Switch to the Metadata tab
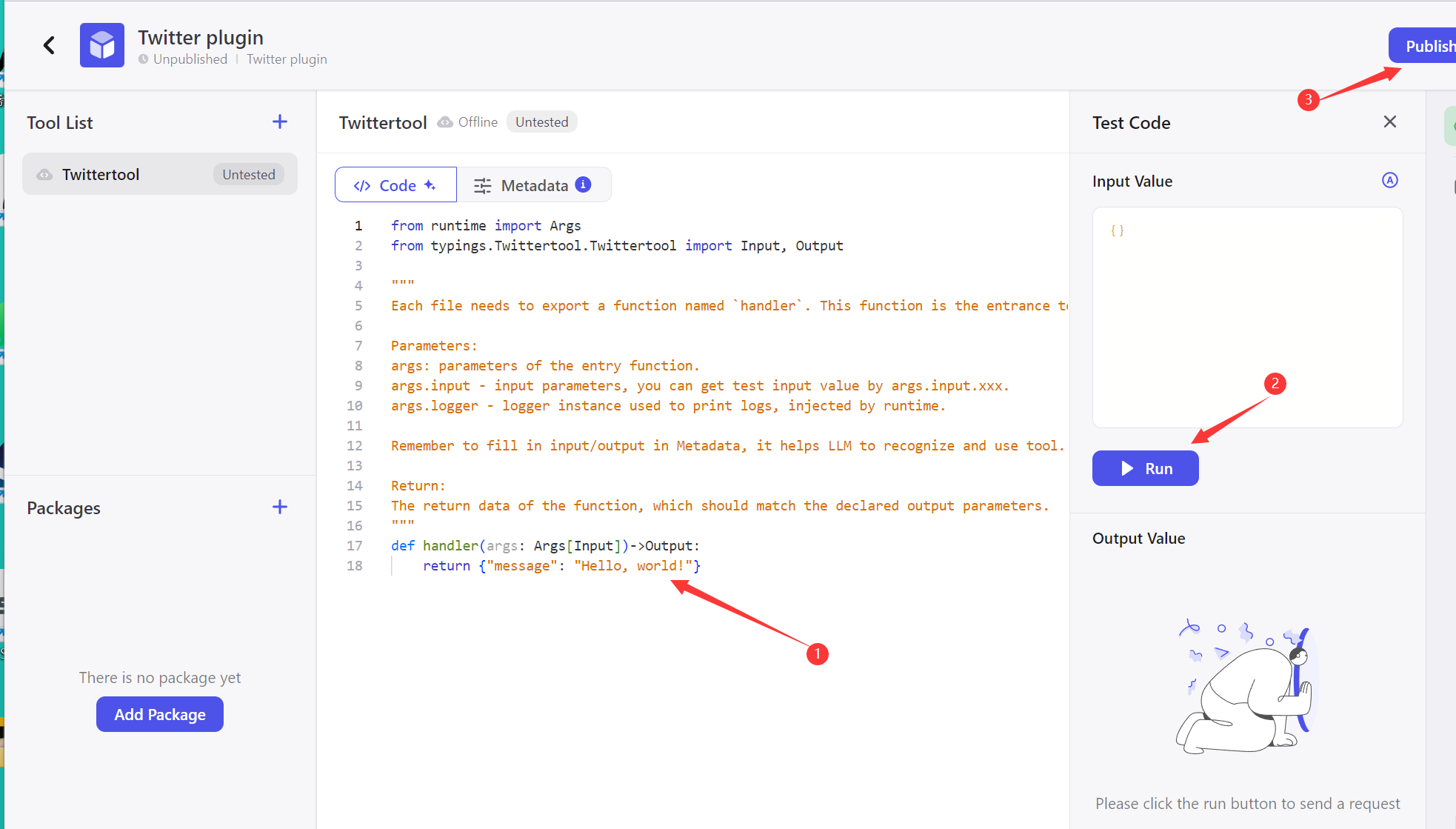 click(x=534, y=185)
